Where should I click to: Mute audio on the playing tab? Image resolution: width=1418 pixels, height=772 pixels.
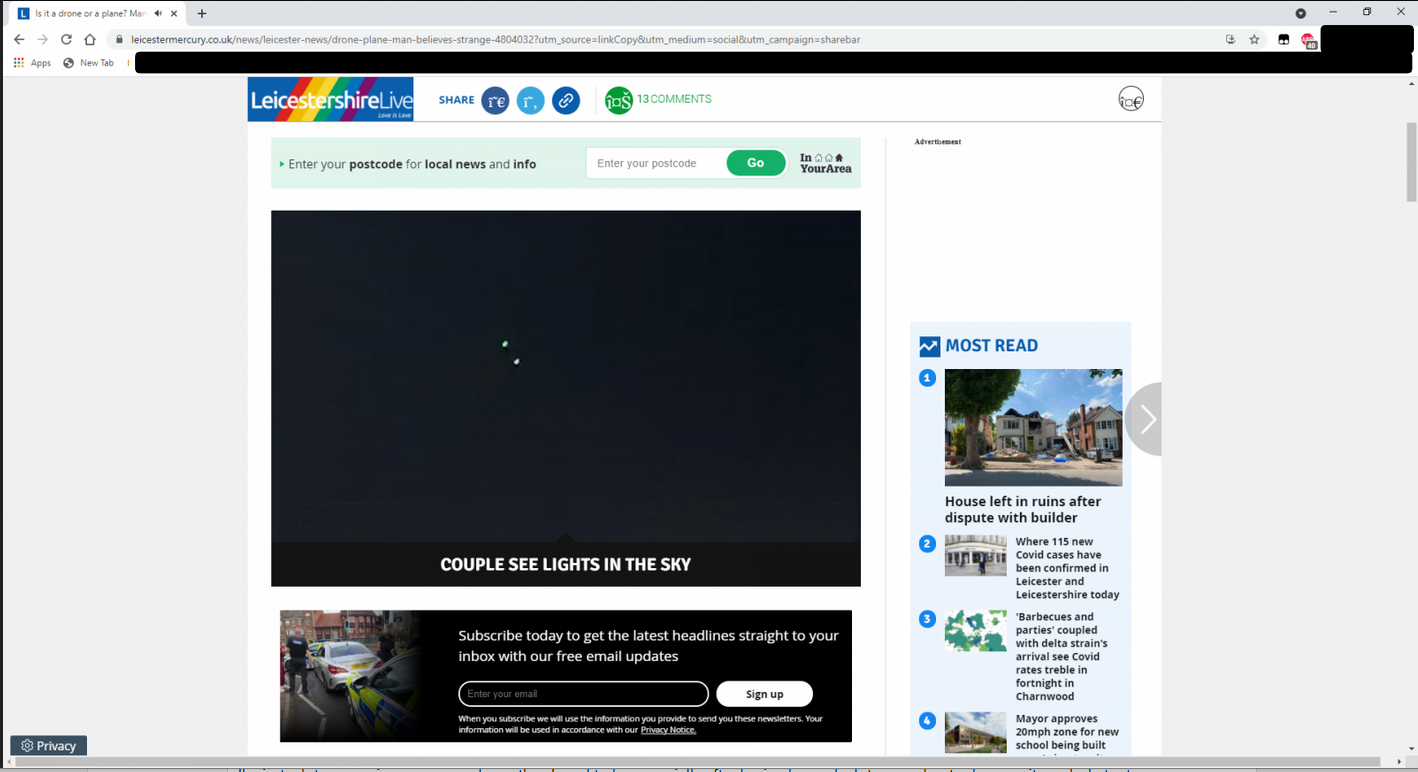tap(158, 14)
